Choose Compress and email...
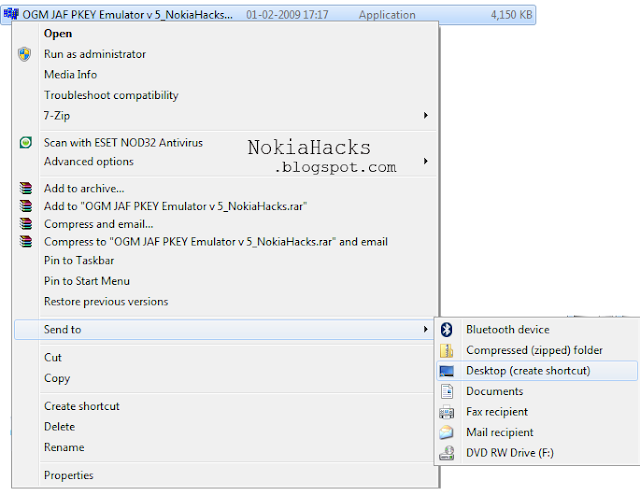Viewport: 640px width, 495px height. click(x=225, y=224)
